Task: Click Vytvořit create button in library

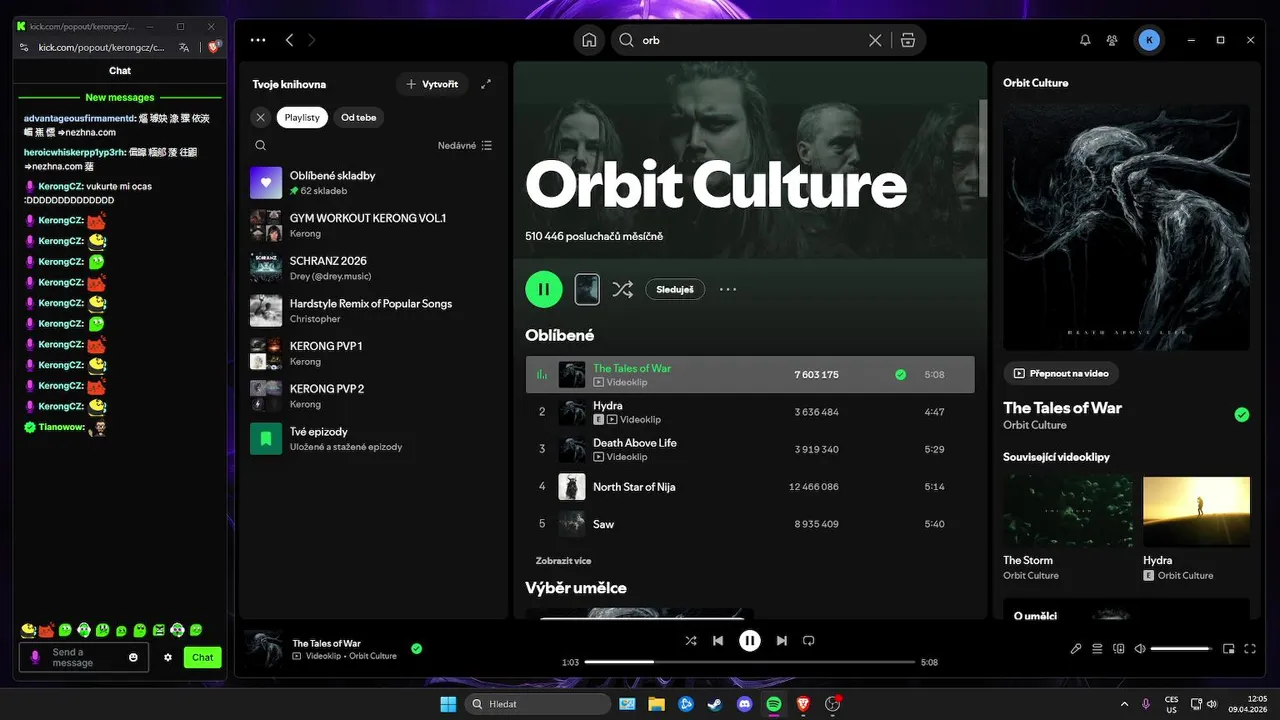Action: tap(432, 84)
